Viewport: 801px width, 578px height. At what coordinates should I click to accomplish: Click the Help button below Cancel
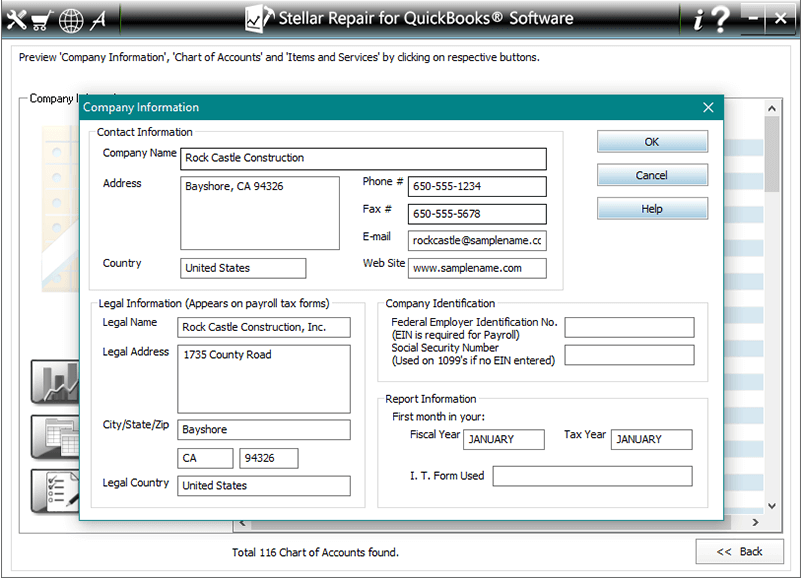click(x=652, y=209)
